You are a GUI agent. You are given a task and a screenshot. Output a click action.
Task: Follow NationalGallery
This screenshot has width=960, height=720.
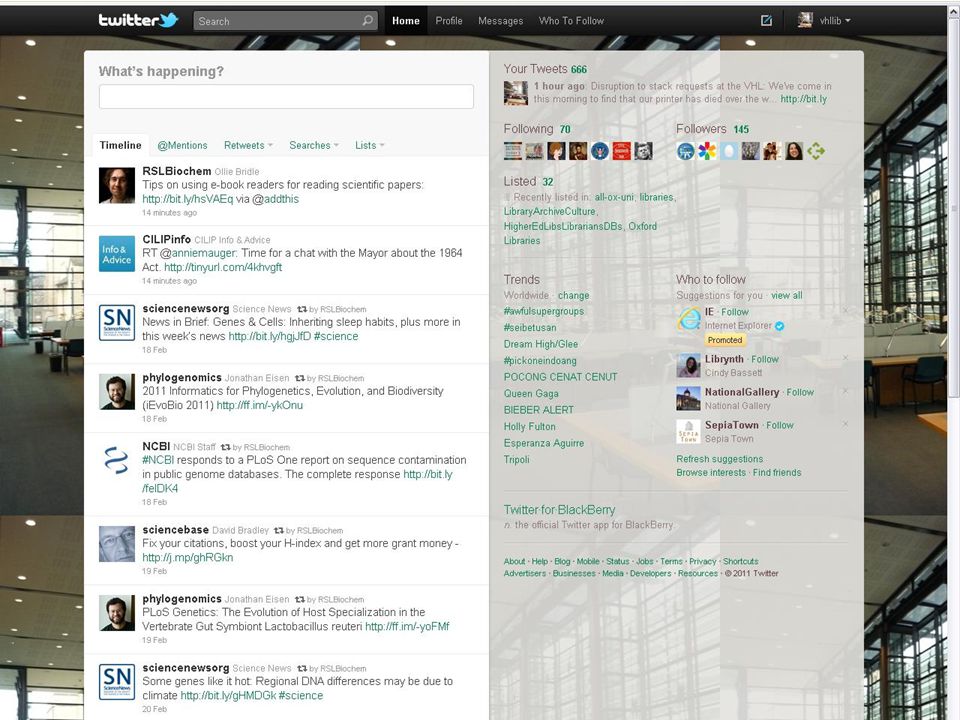(800, 392)
